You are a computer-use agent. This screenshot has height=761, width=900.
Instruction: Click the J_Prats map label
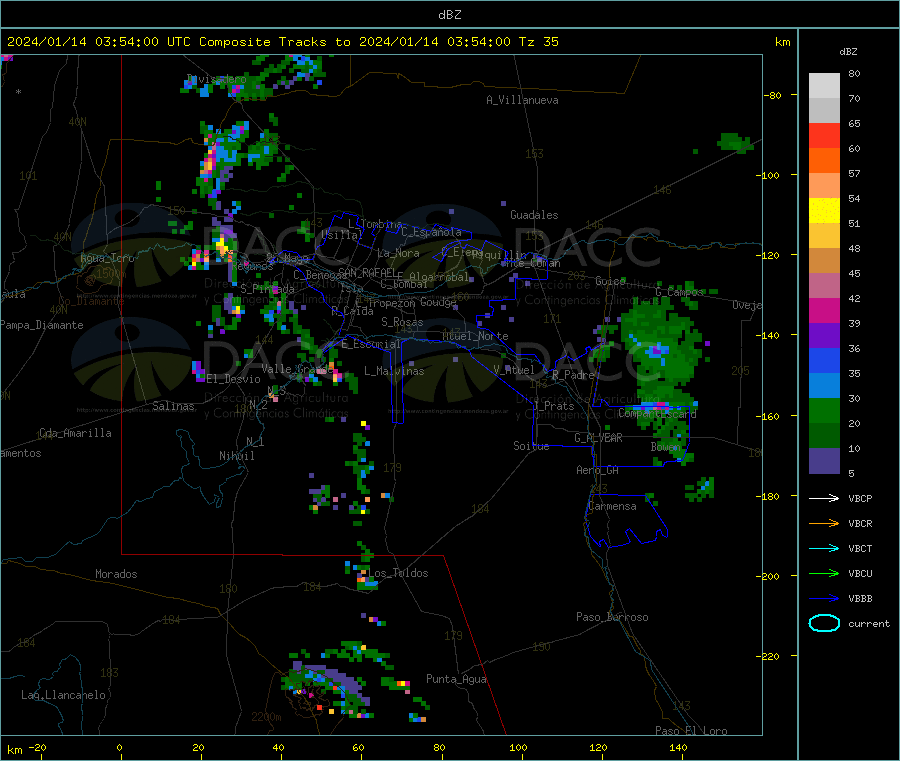[x=553, y=406]
